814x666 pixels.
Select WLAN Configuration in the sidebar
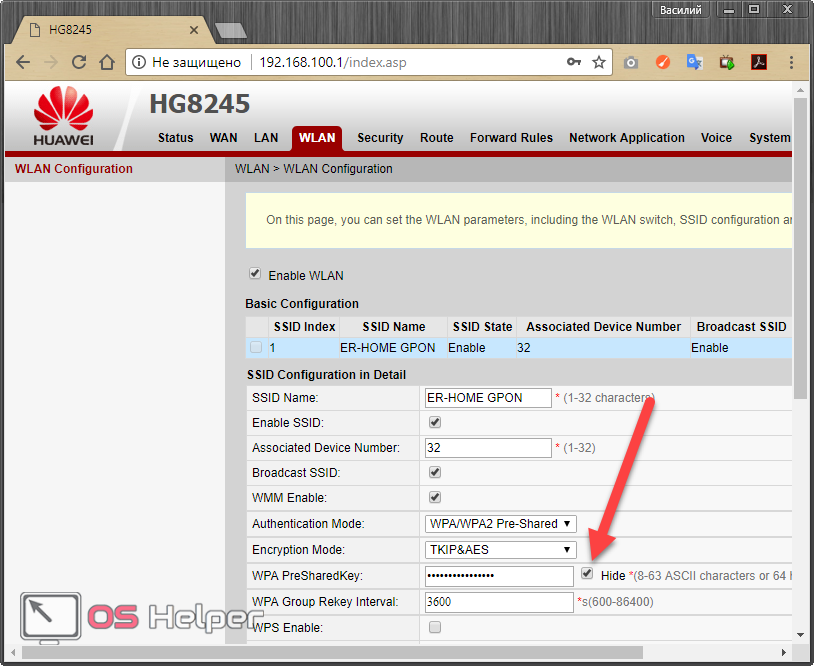(74, 169)
